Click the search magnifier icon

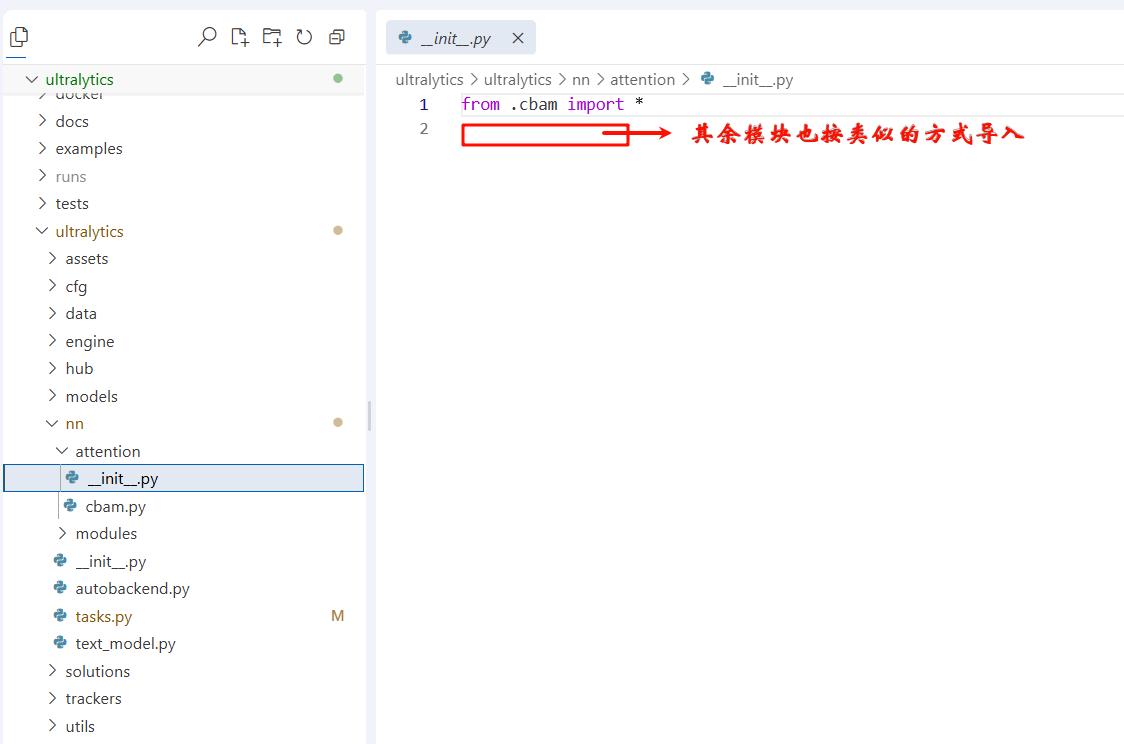tap(207, 38)
